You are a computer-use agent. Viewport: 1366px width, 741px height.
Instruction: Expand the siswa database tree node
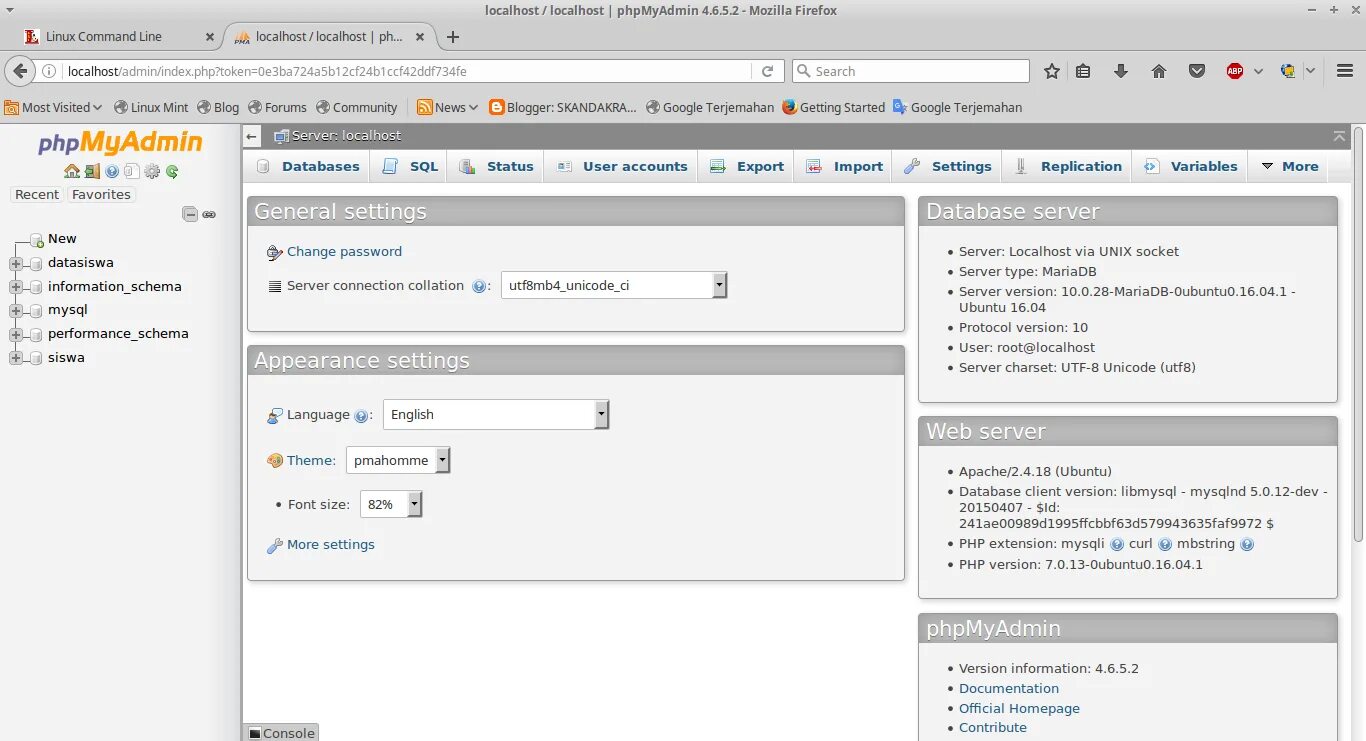(15, 358)
